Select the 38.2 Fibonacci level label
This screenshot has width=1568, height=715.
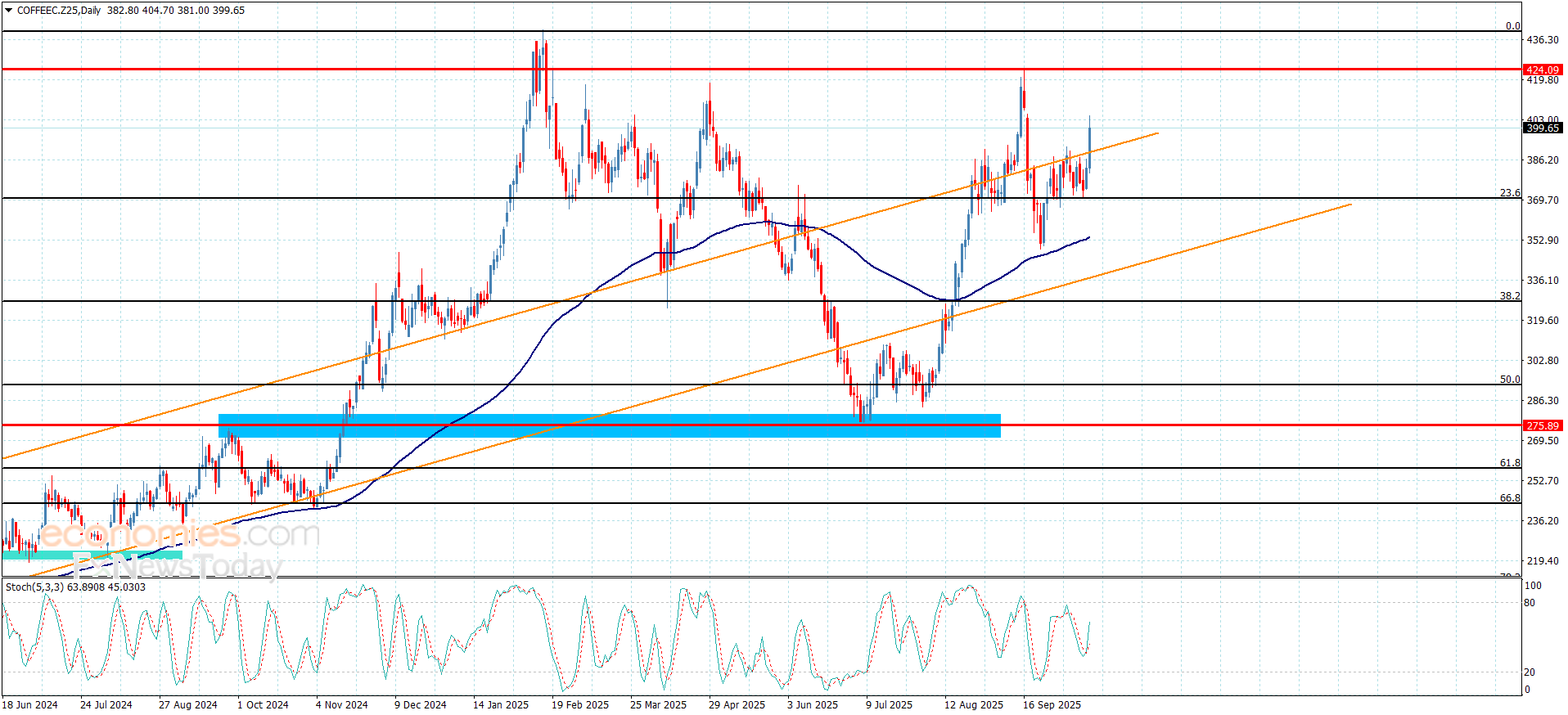pos(1510,295)
